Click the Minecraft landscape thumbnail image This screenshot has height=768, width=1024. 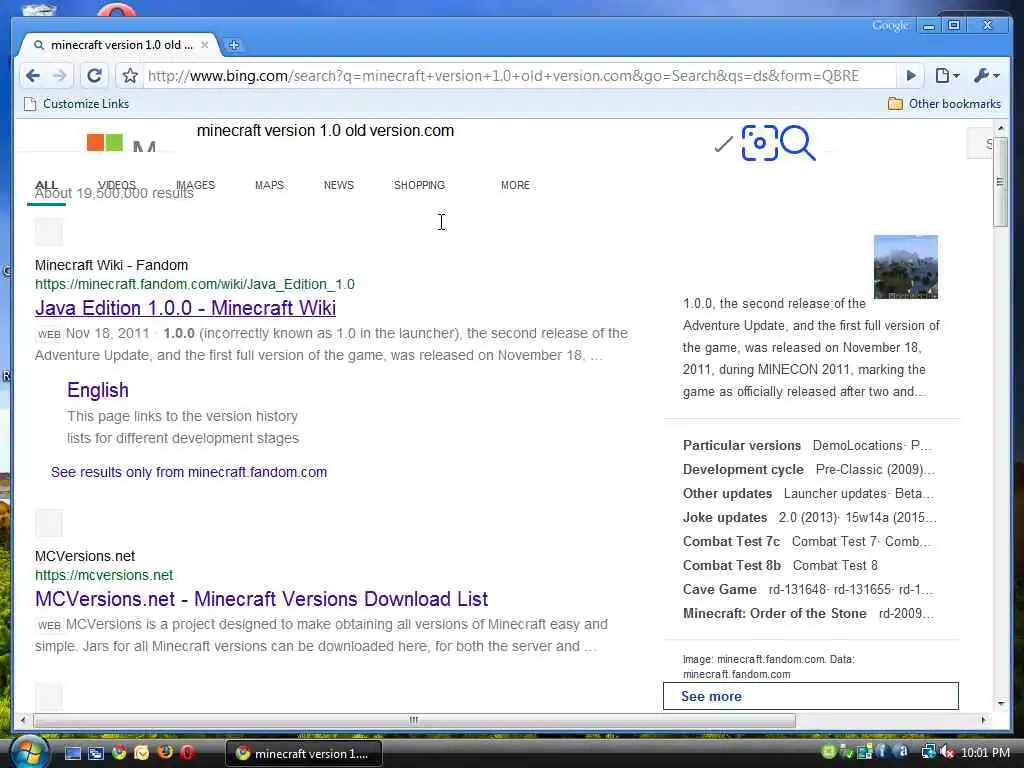tap(906, 267)
